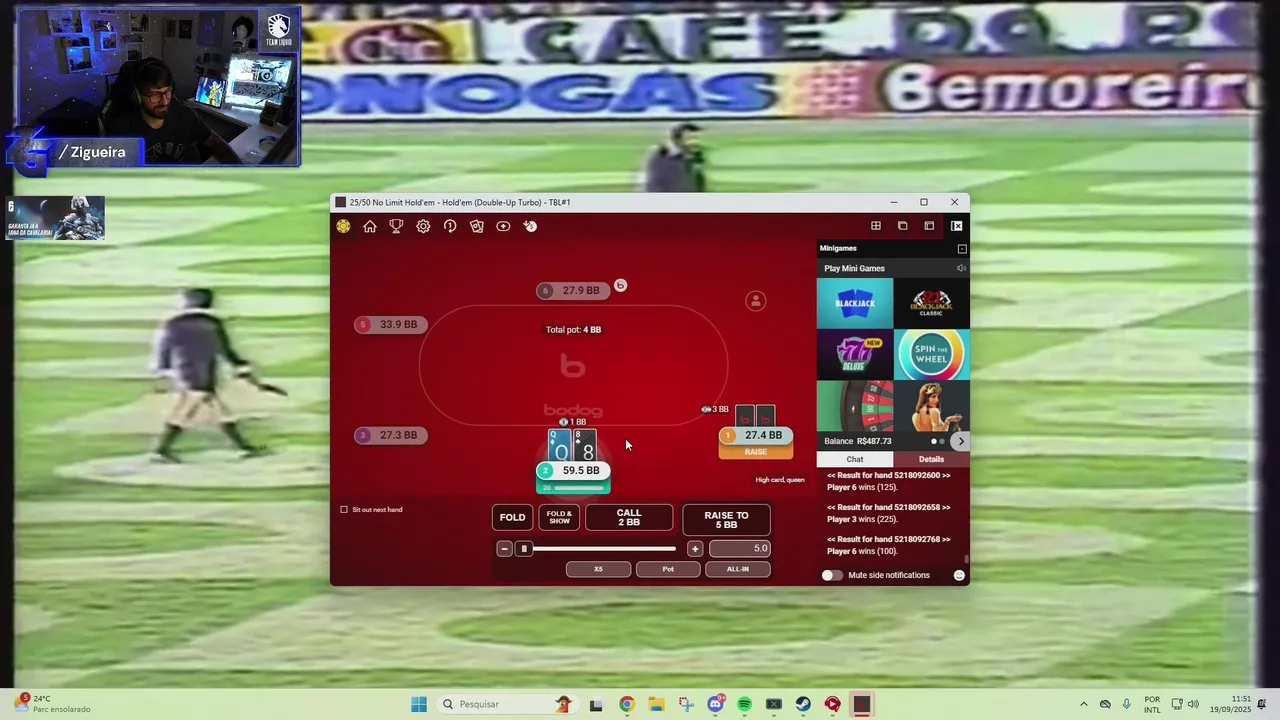Open the 777 Deluxe slot mini game
The height and width of the screenshot is (720, 1280).
tap(855, 354)
